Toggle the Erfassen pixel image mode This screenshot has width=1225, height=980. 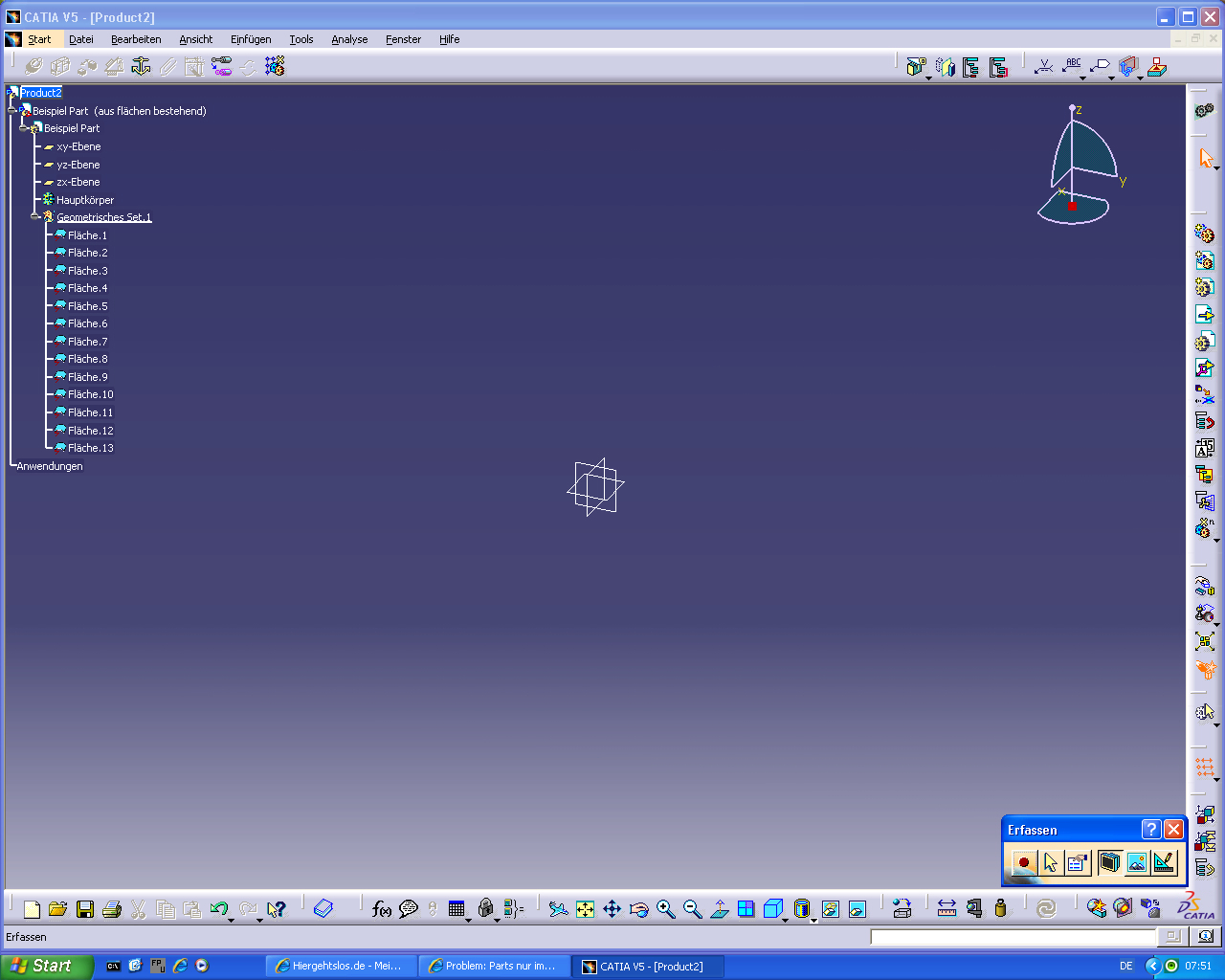coord(1136,862)
